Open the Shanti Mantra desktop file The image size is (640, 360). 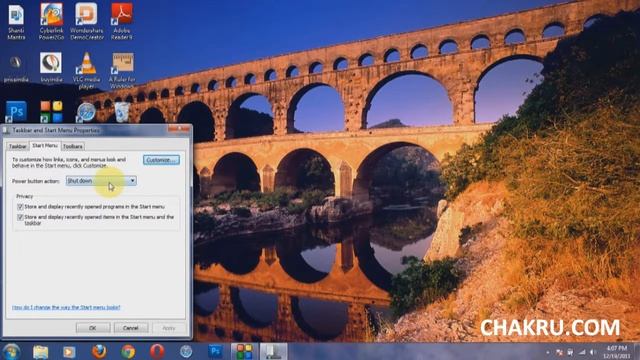(x=16, y=22)
